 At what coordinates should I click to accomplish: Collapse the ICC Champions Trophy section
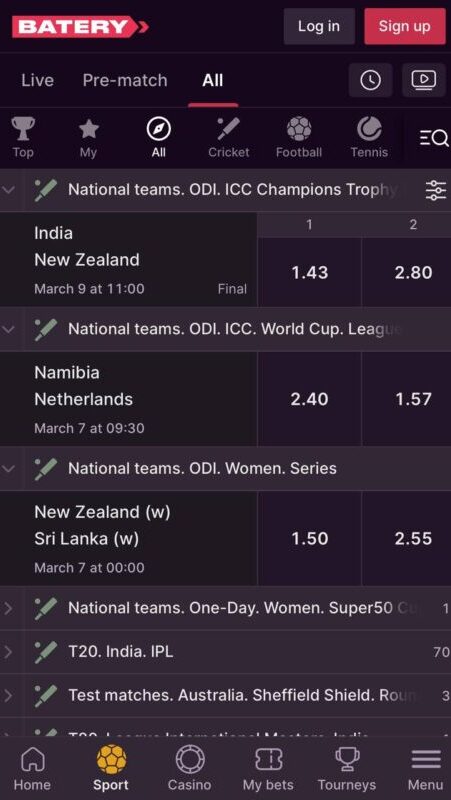[9, 190]
